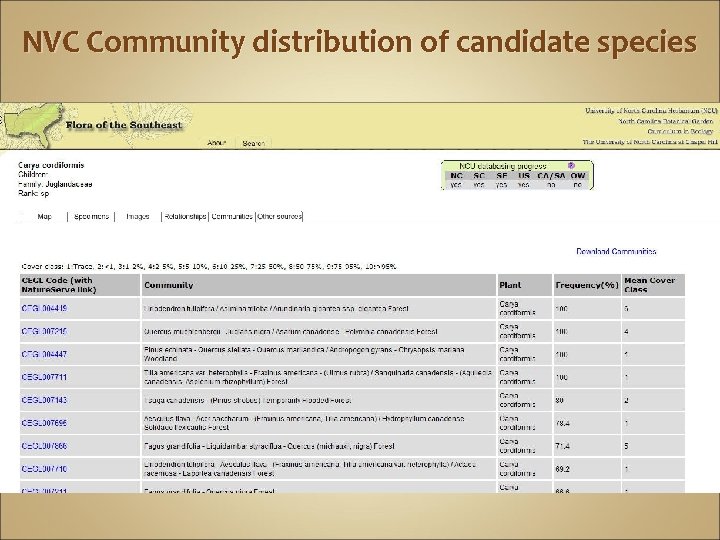Click the Family: Juglandaceae text

pyautogui.click(x=55, y=184)
